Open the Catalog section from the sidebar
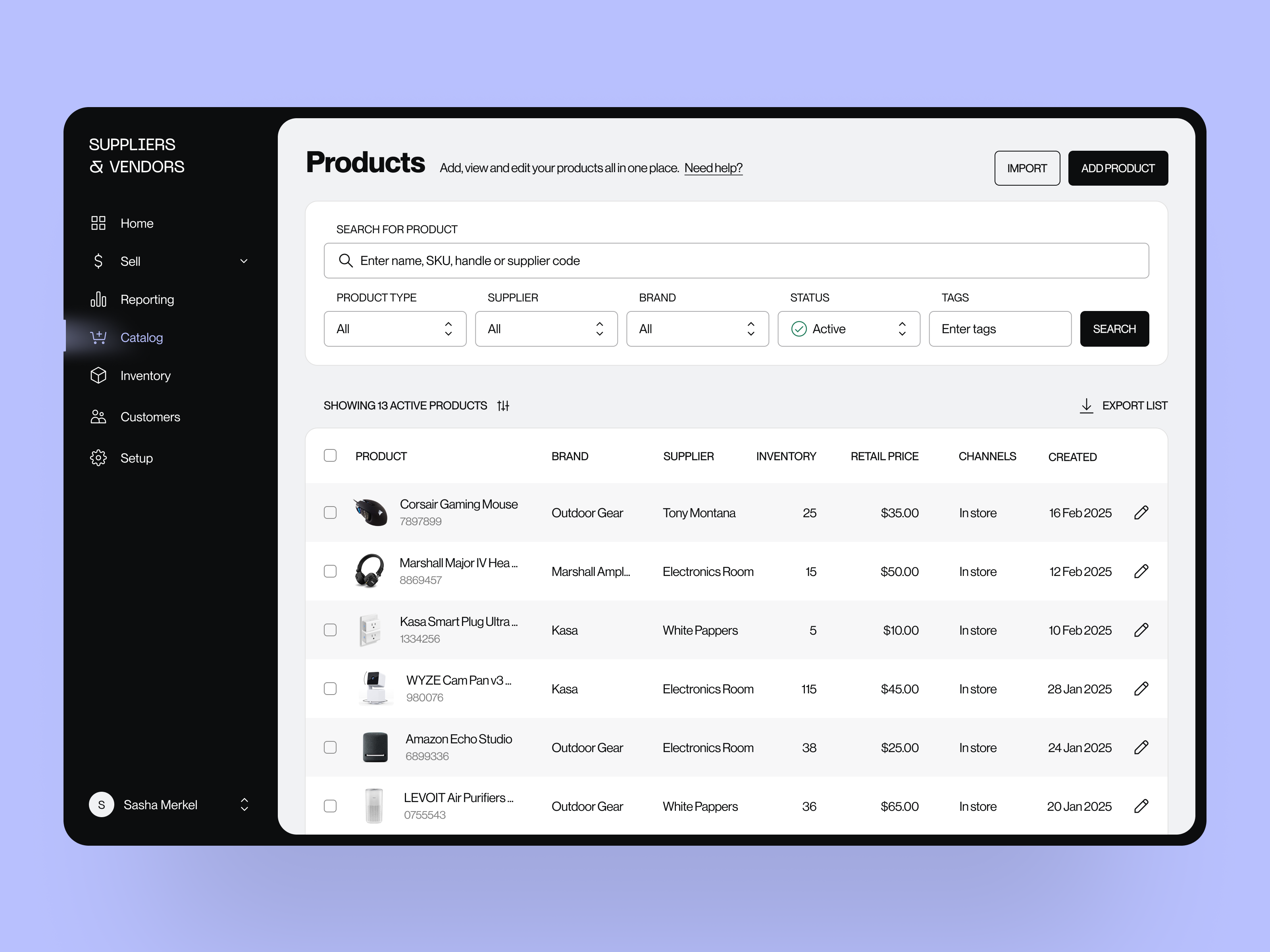Viewport: 1270px width, 952px height. pos(141,338)
